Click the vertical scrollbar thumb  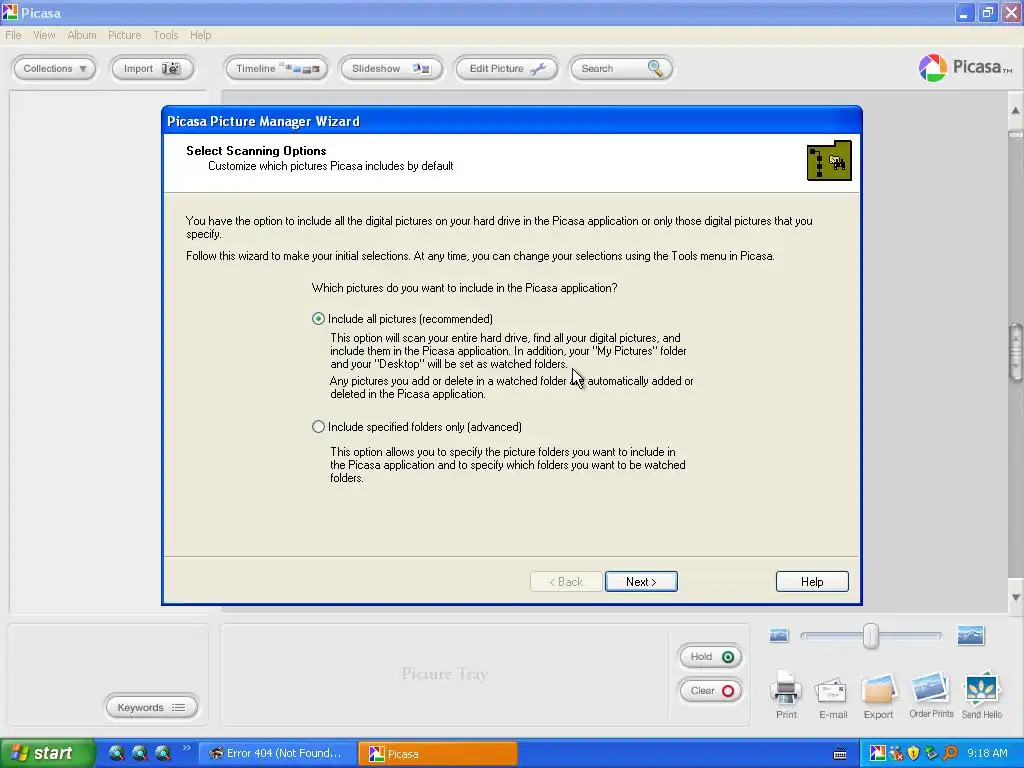(x=1016, y=351)
